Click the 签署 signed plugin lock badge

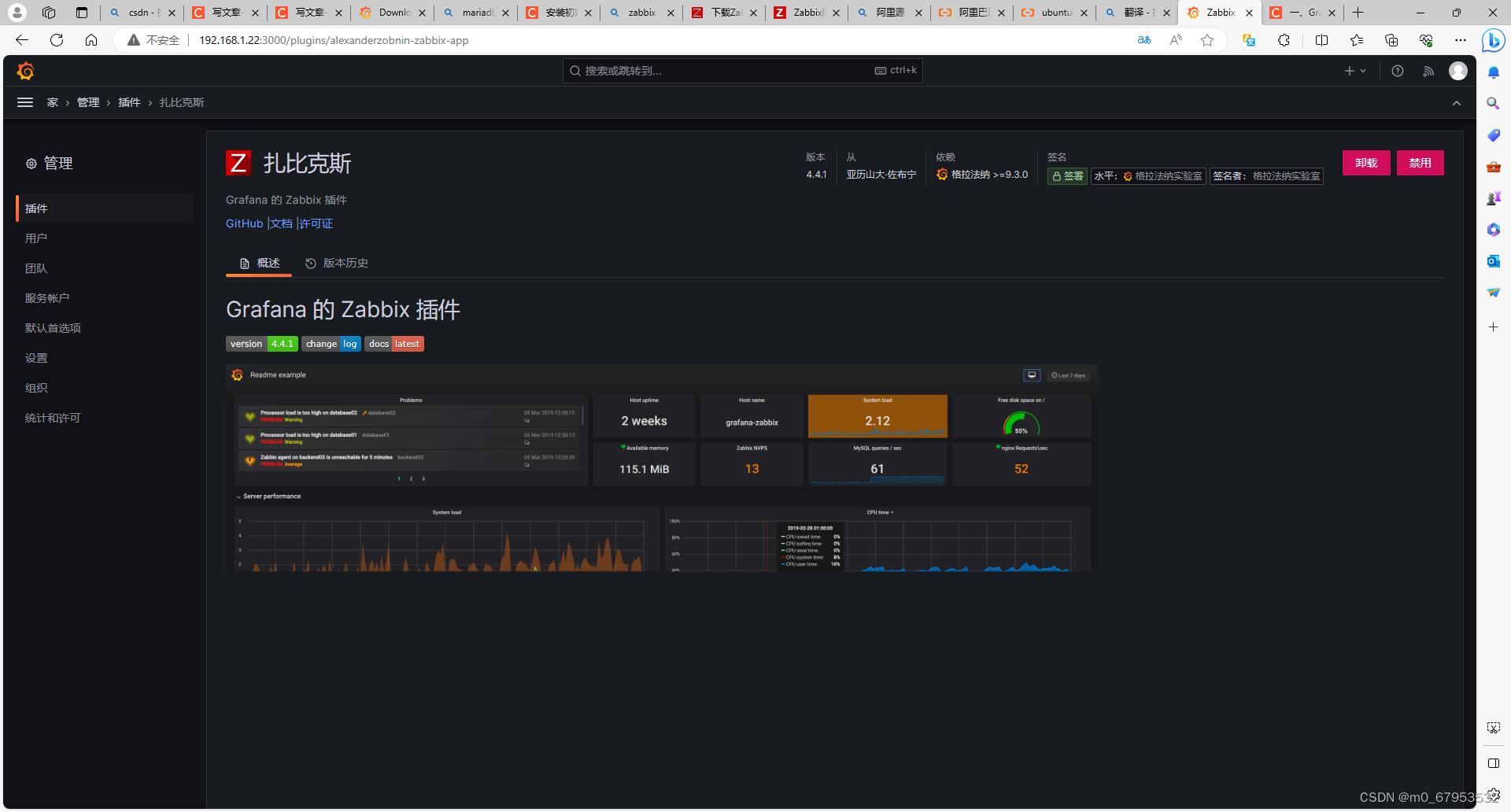[x=1066, y=175]
